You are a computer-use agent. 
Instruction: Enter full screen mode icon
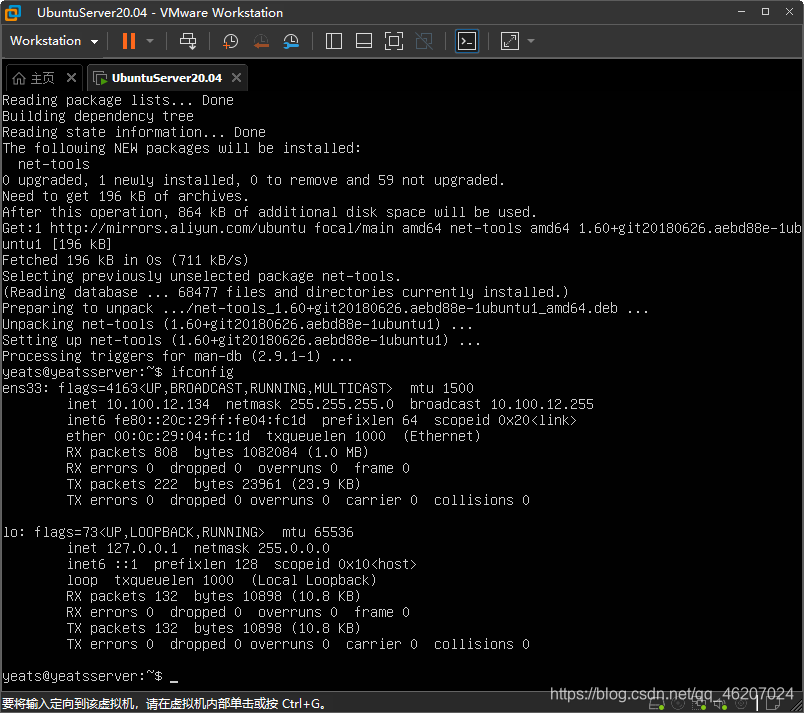tap(394, 41)
